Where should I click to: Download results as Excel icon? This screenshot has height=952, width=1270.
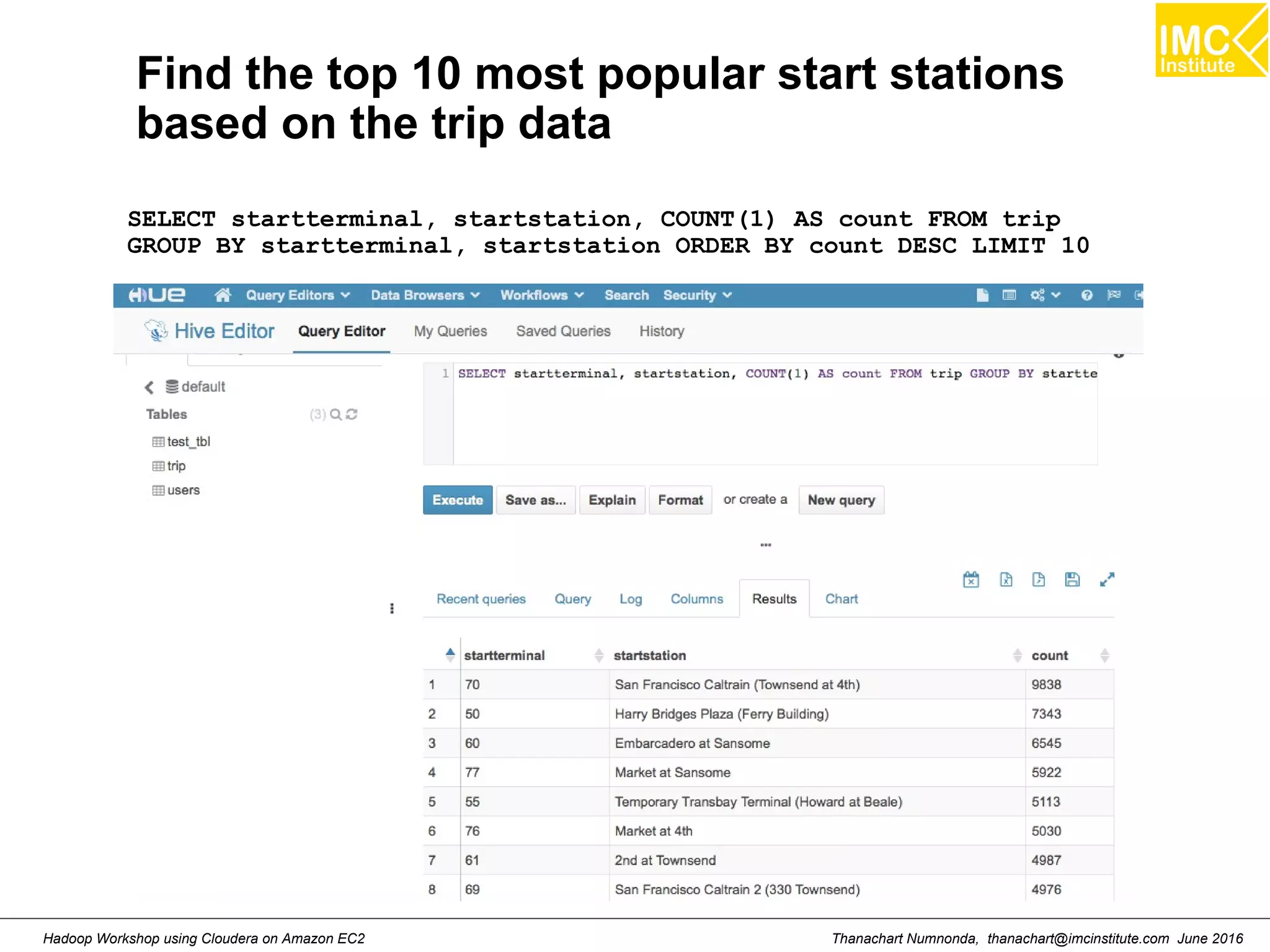pyautogui.click(x=1006, y=580)
